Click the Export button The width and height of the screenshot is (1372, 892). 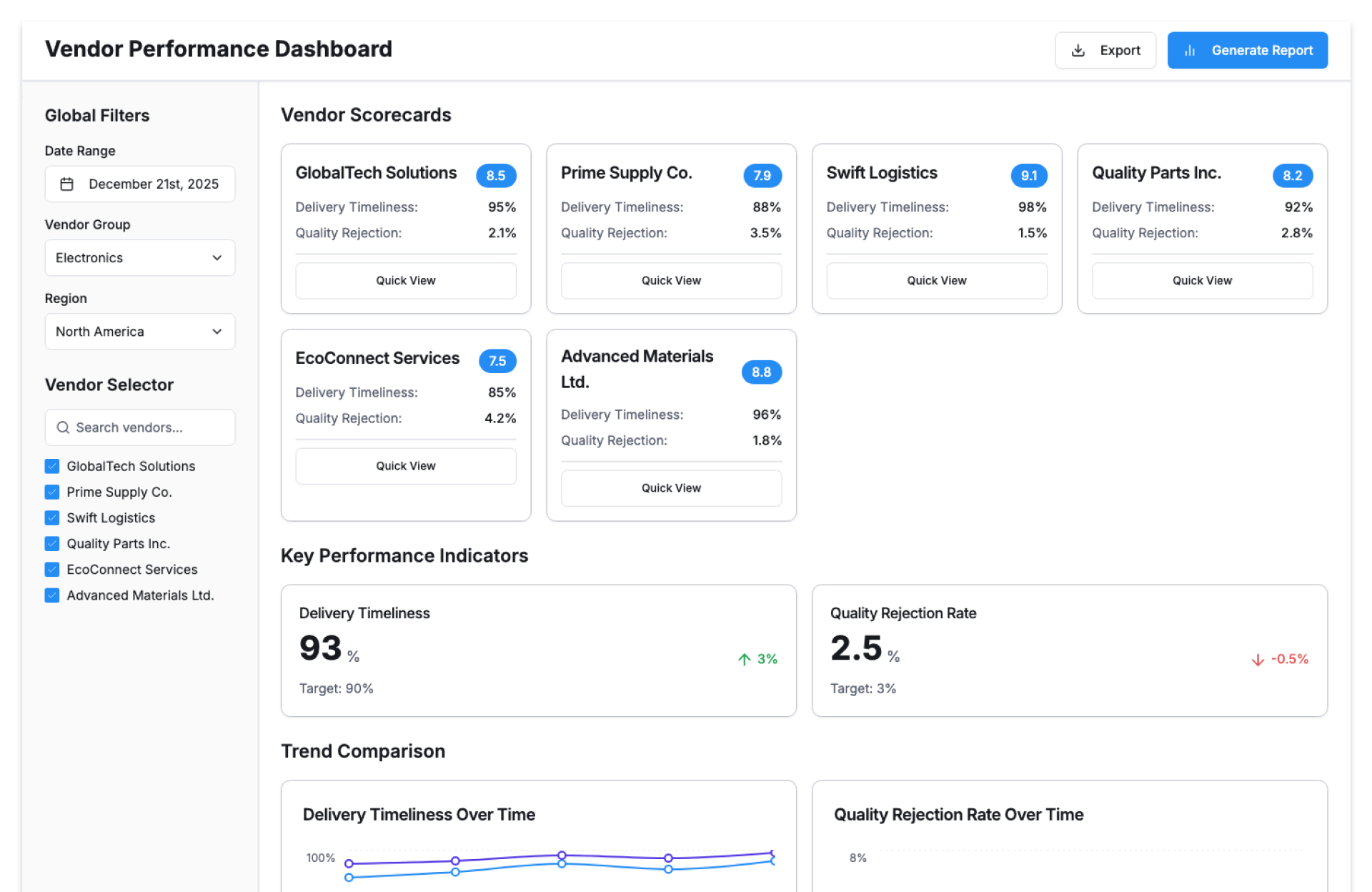pos(1105,51)
